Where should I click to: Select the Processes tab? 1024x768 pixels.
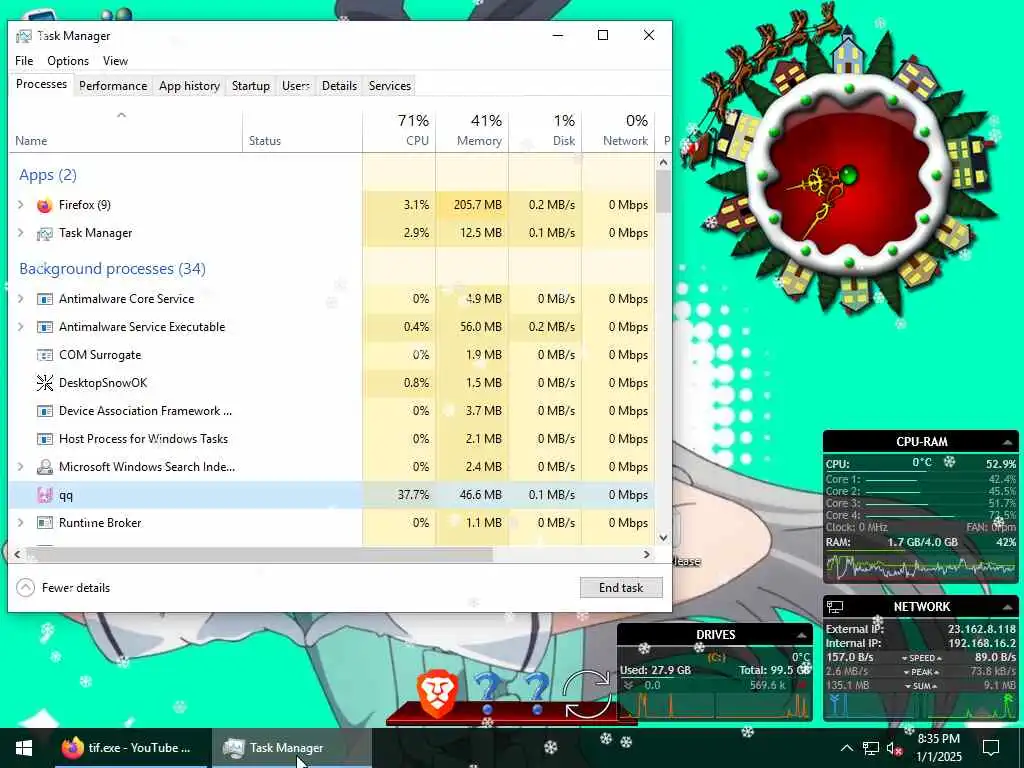tap(41, 84)
